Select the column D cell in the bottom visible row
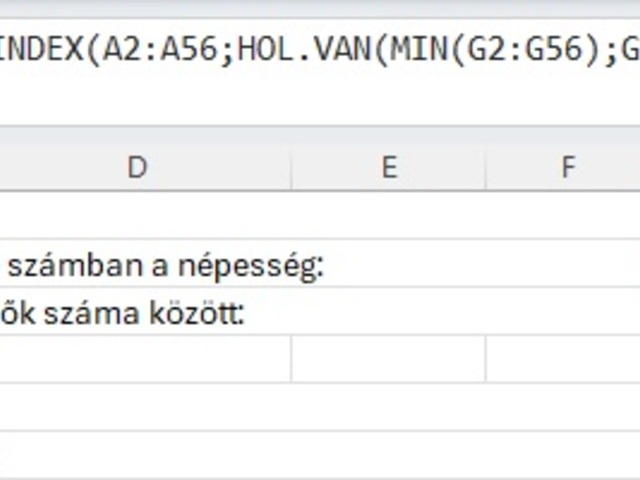Viewport: 640px width, 480px height. (x=145, y=455)
